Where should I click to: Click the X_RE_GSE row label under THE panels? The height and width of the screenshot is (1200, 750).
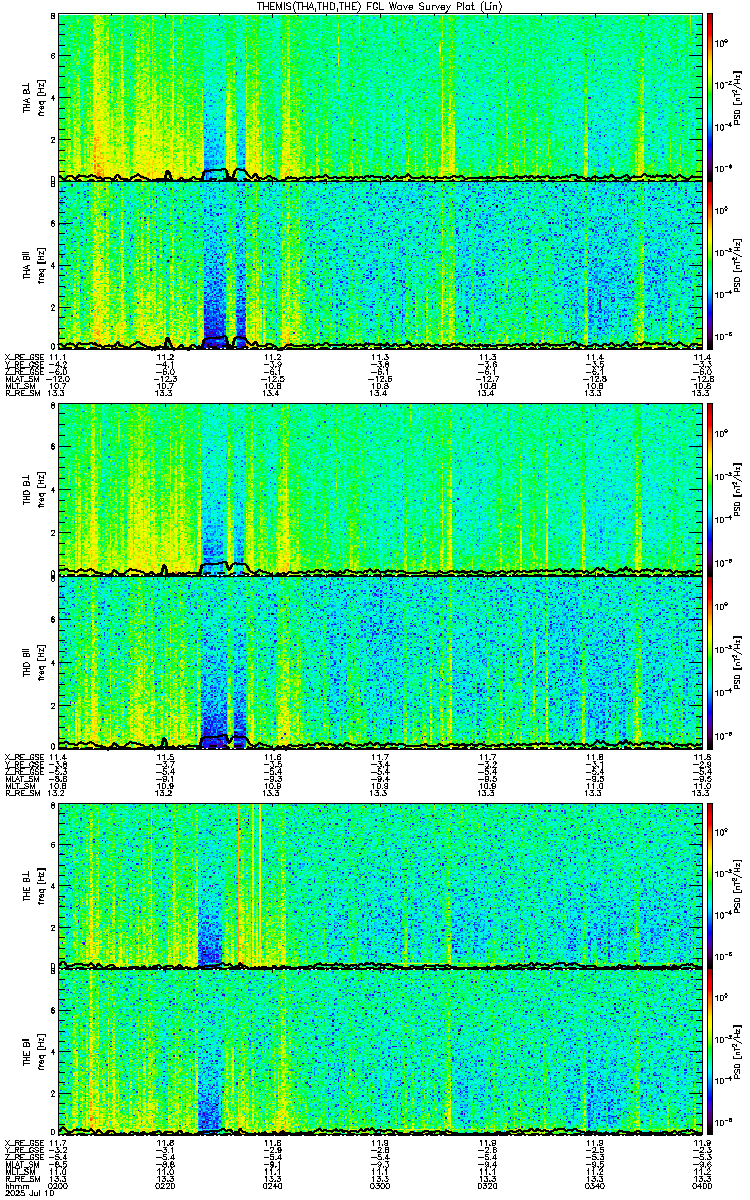[x=24, y=1142]
